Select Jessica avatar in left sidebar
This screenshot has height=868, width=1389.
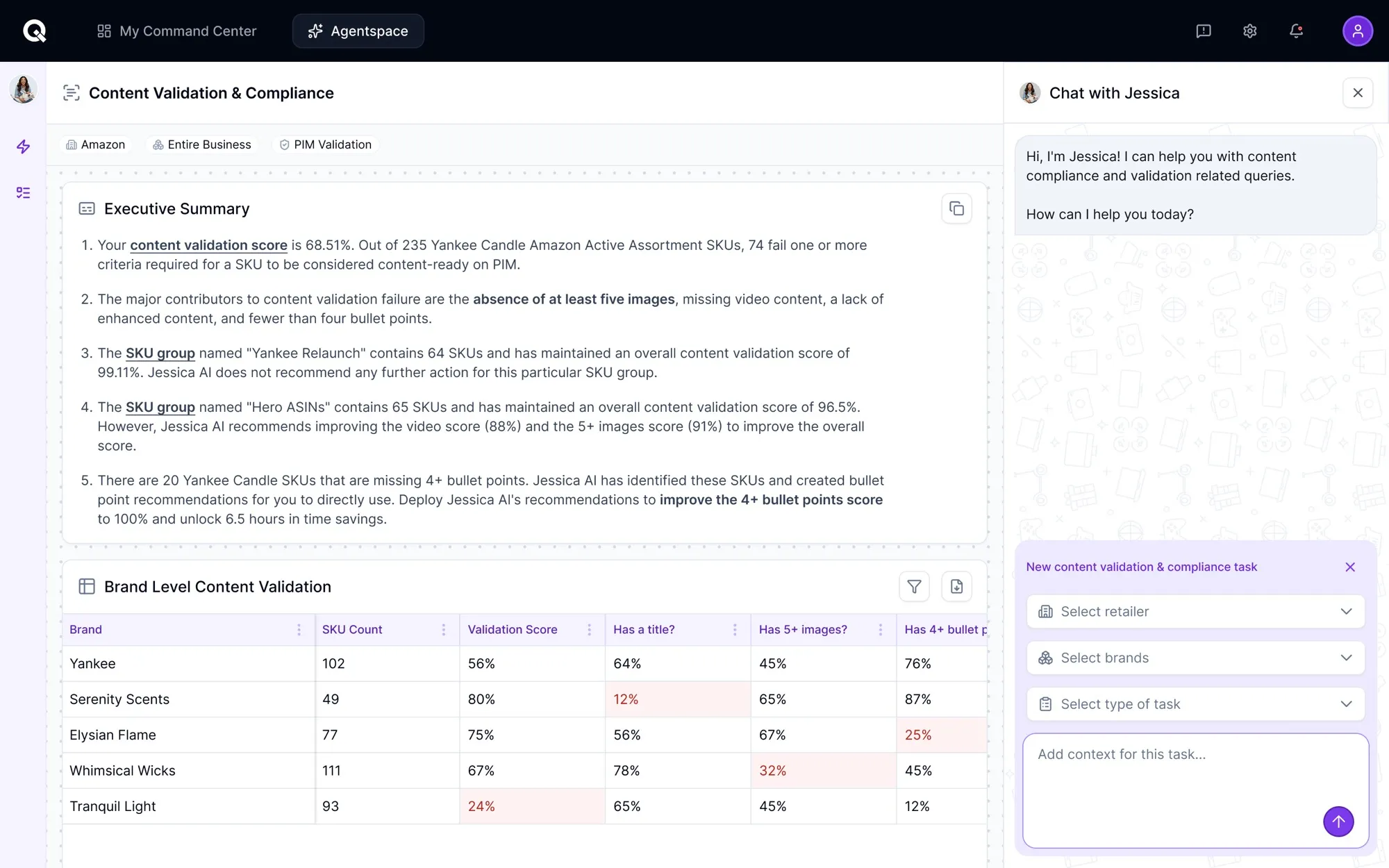(x=23, y=90)
